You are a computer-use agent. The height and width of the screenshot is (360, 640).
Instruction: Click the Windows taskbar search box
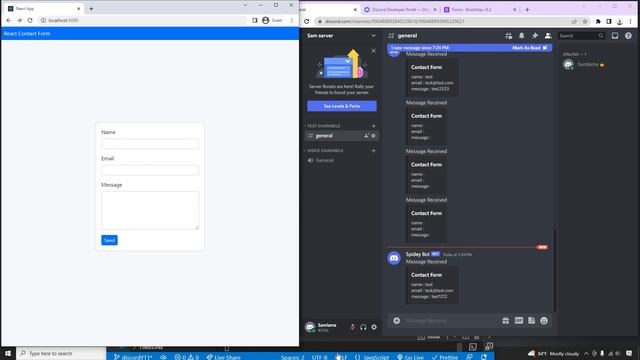tap(61, 353)
